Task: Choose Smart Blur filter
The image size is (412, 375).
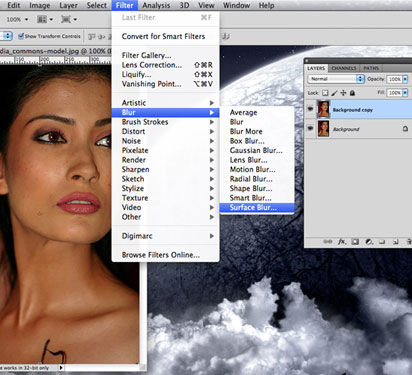Action: tap(257, 198)
